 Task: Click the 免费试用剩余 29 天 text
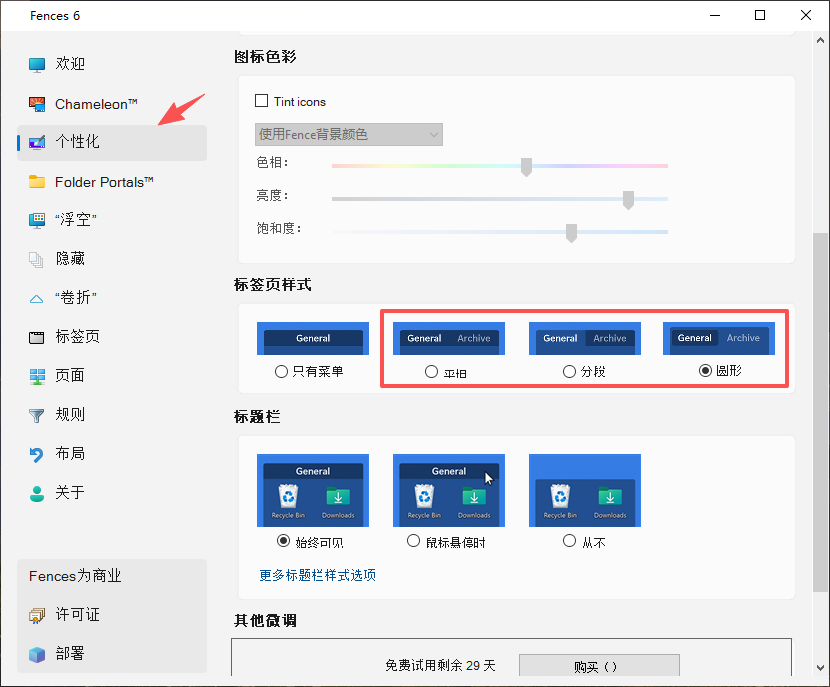440,665
